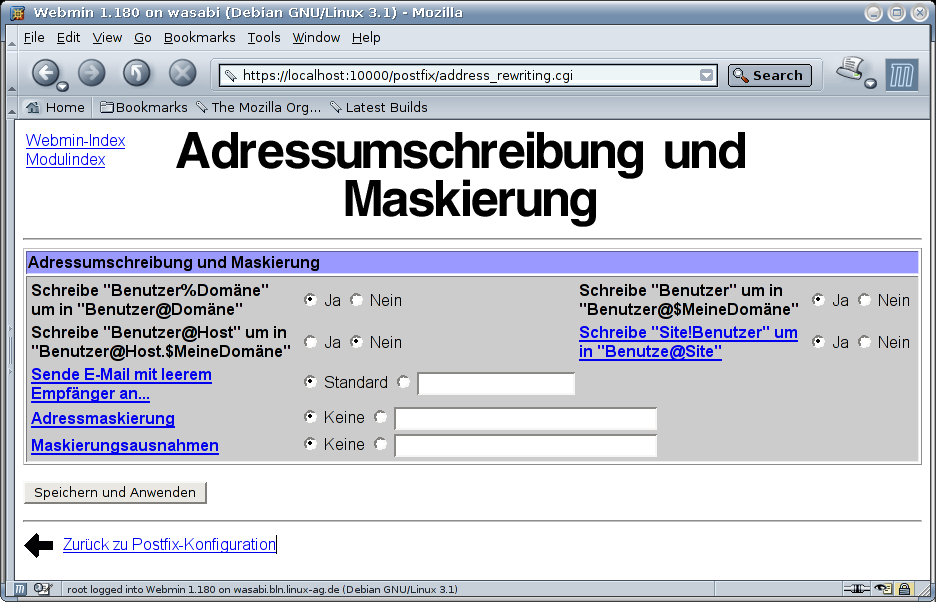The width and height of the screenshot is (936, 602).
Task: Open the Adressmaskierung help link
Action: pos(103,418)
